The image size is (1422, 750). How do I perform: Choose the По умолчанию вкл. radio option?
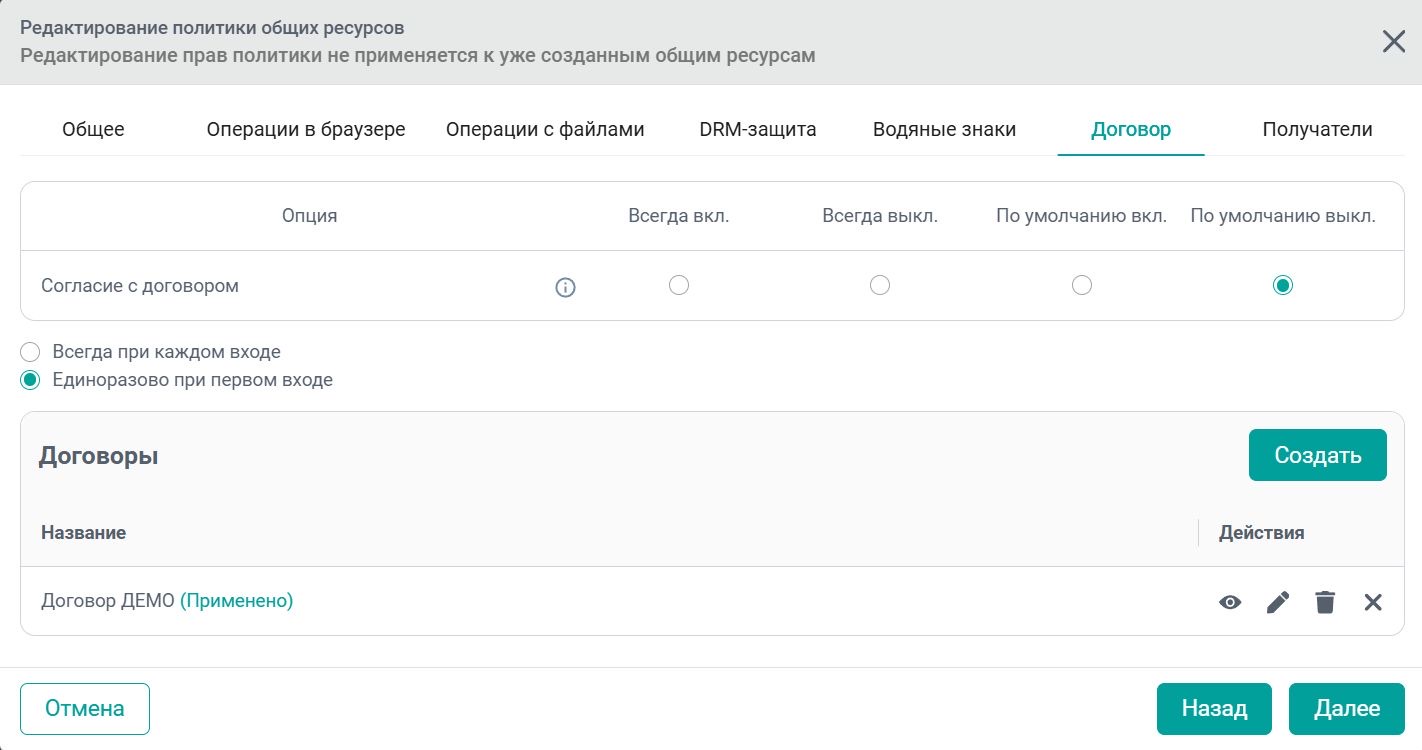[1081, 286]
